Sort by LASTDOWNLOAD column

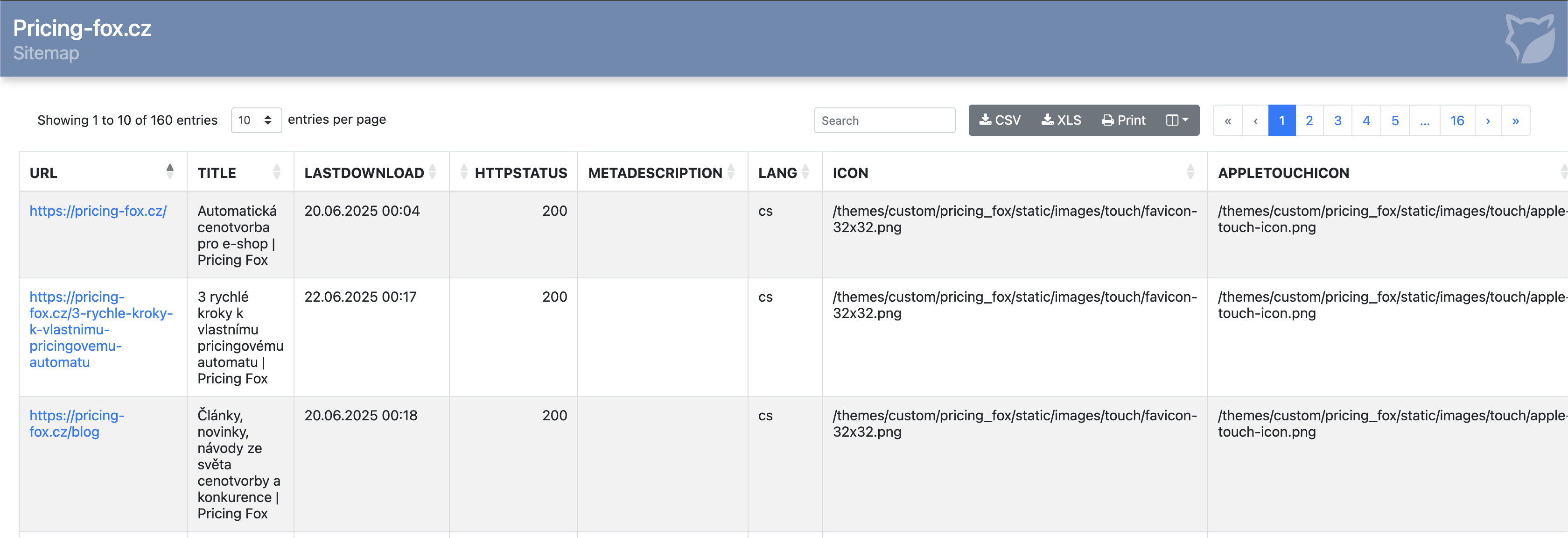(x=371, y=172)
